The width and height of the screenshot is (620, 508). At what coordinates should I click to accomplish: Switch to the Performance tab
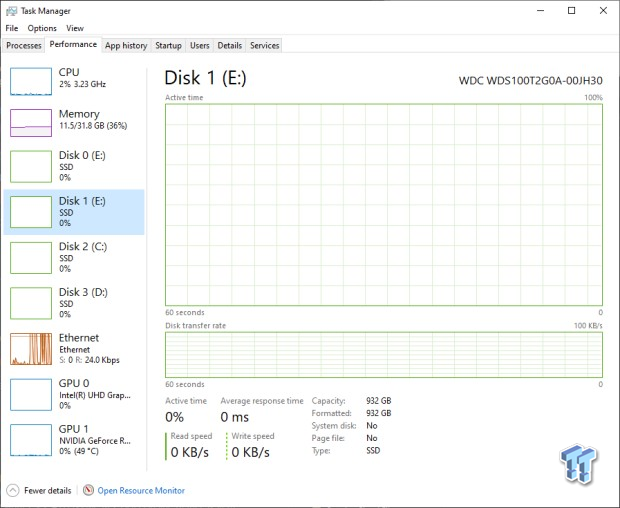pos(73,44)
